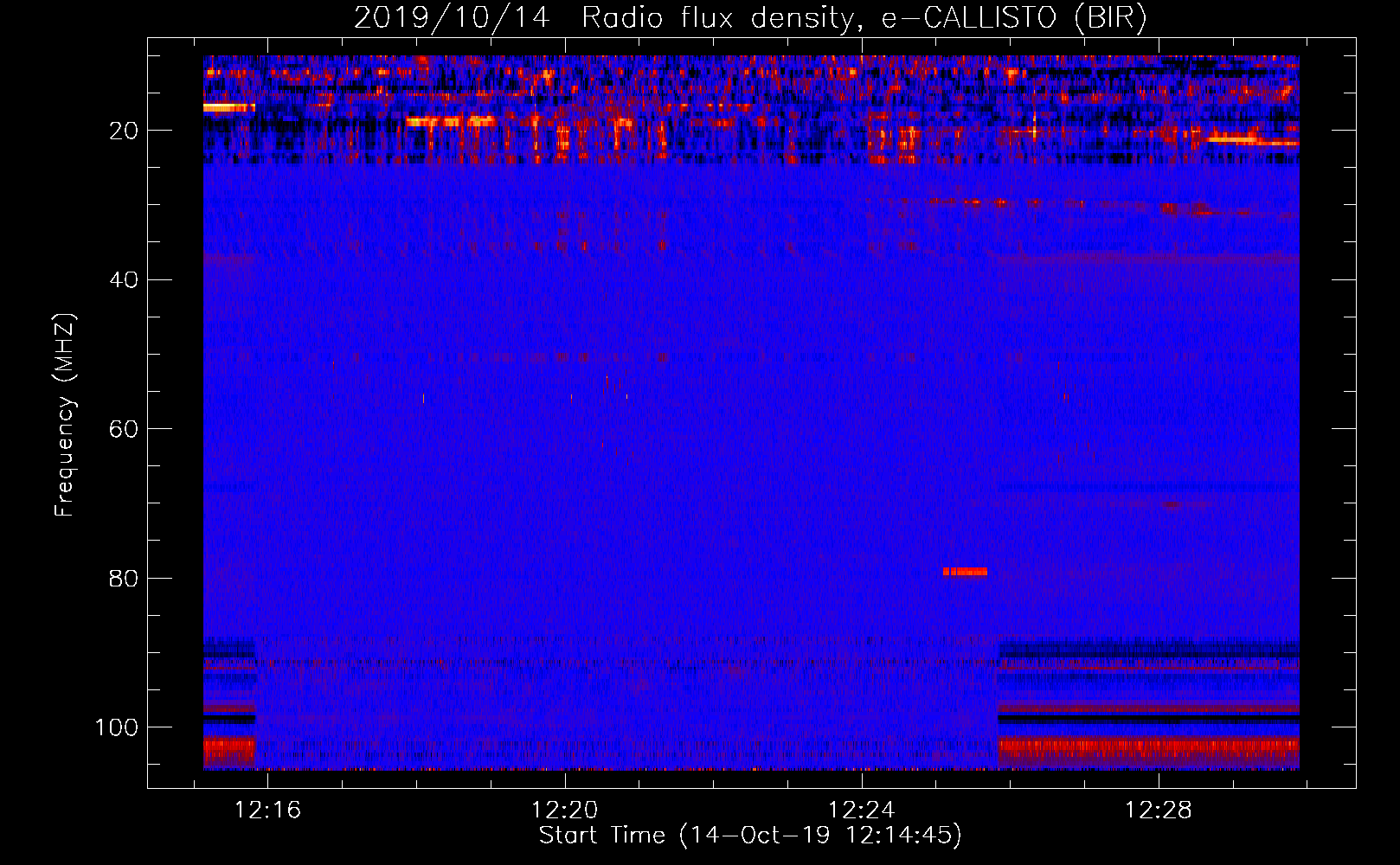The image size is (1400, 865).
Task: Click the 12:24 time tick label
Action: point(861,811)
